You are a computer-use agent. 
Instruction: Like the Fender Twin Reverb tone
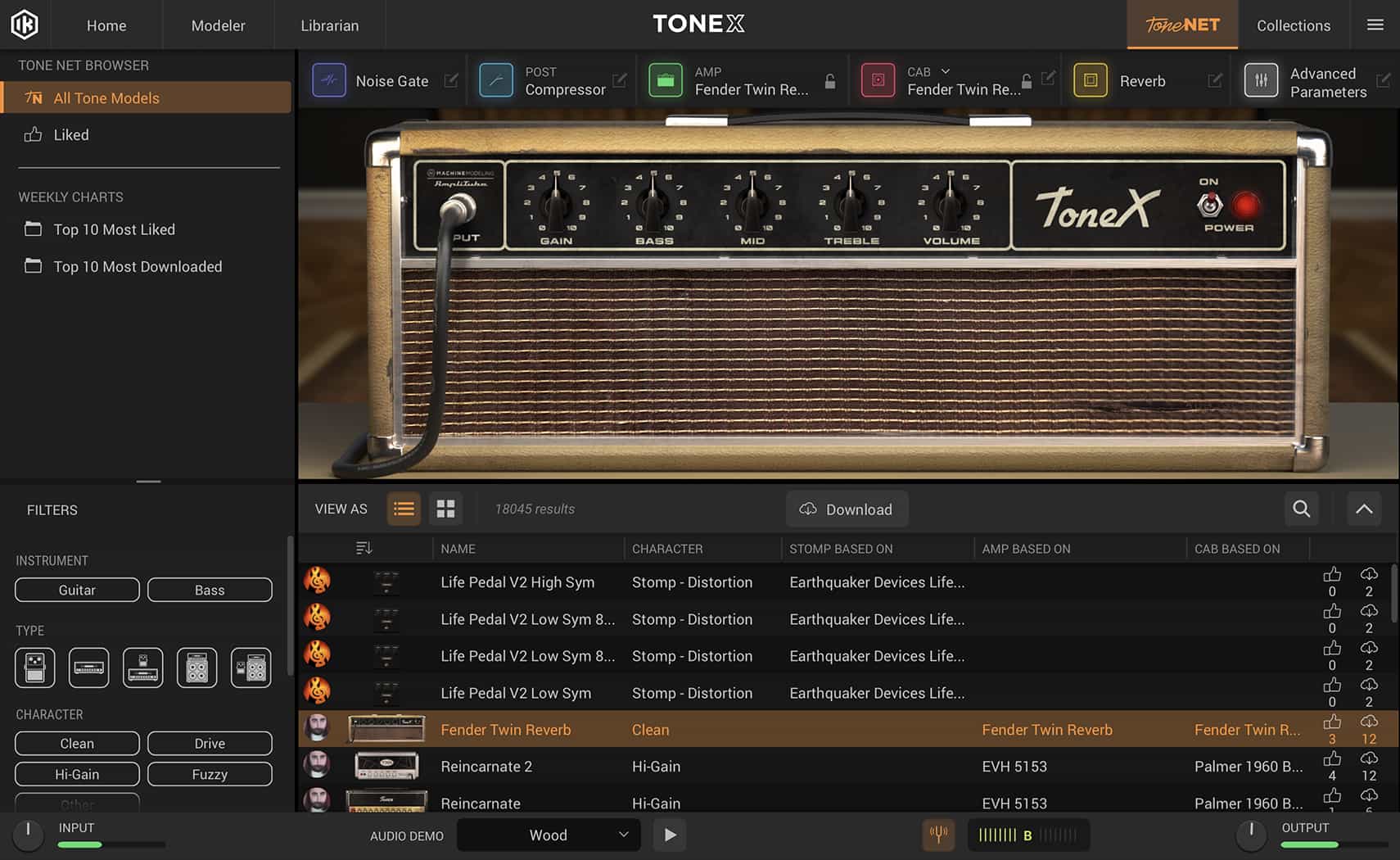coord(1332,722)
